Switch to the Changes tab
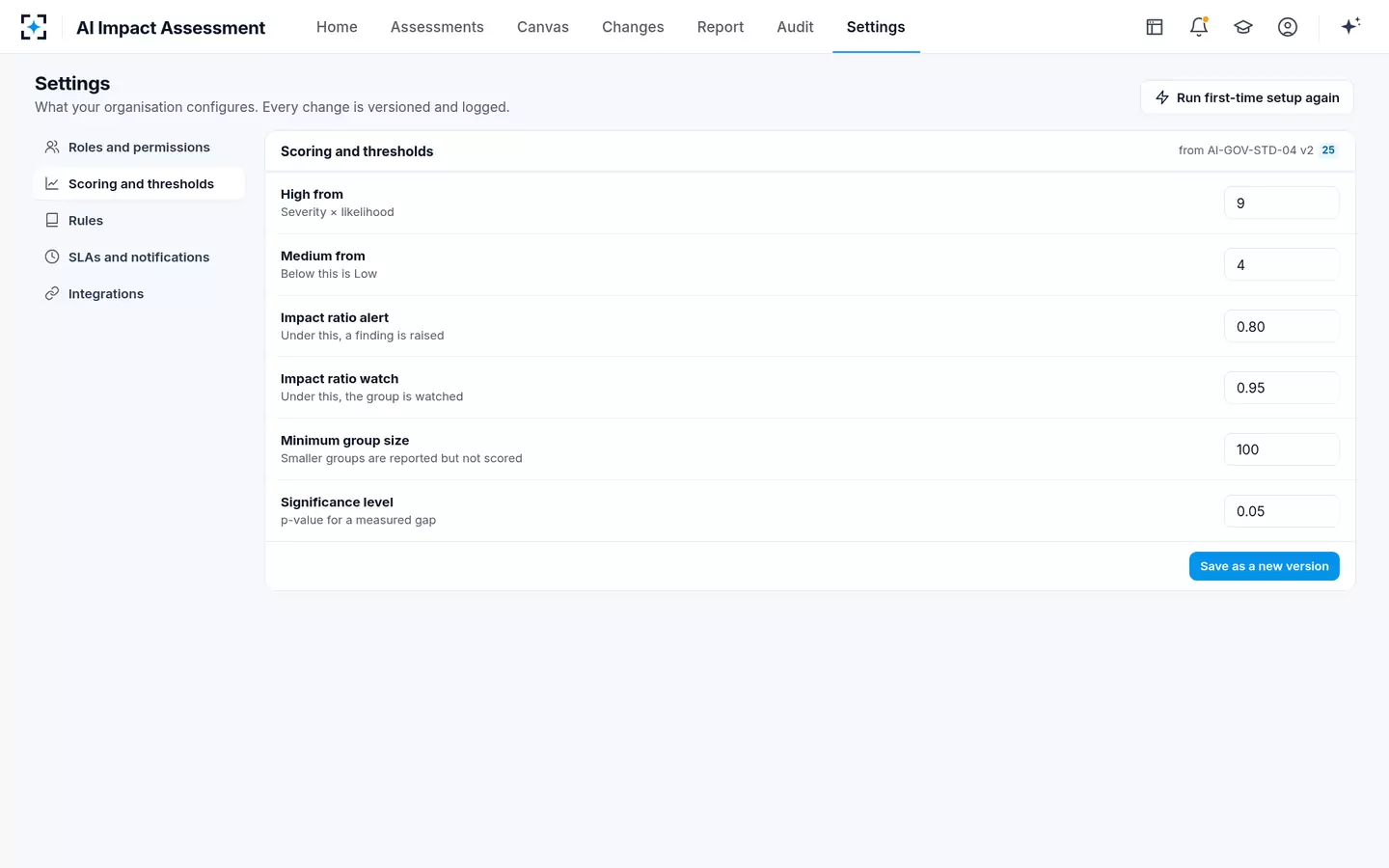The image size is (1389, 868). 633,27
